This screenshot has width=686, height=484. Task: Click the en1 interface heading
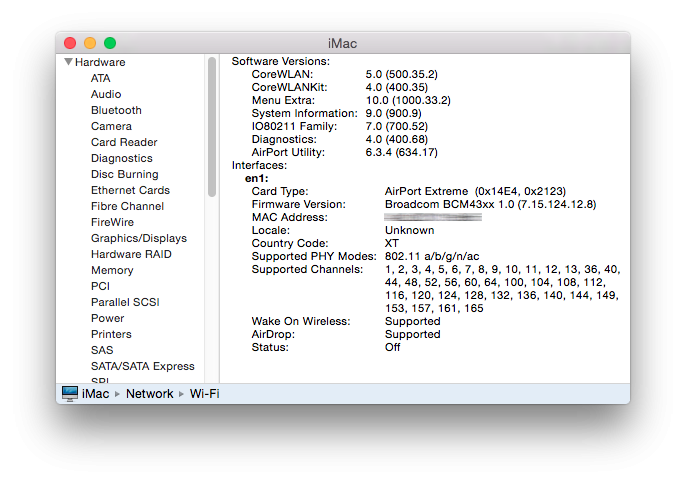pos(256,178)
